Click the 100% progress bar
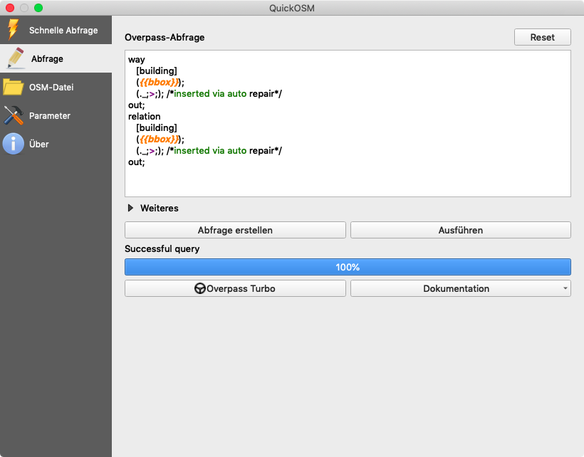Screen dimensions: 584x457 347,267
